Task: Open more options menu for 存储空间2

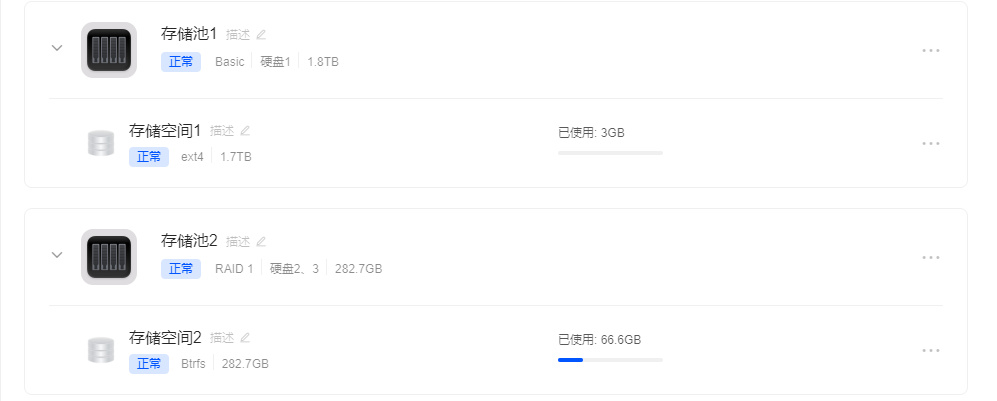Action: coord(931,350)
